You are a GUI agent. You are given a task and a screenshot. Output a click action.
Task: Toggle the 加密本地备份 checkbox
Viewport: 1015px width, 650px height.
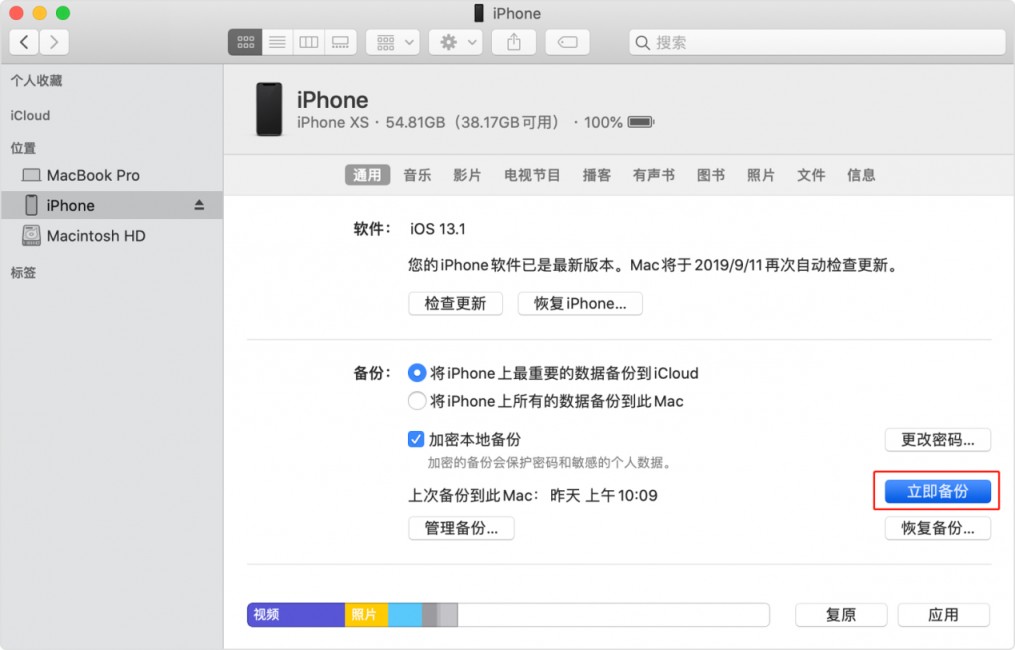coord(417,439)
